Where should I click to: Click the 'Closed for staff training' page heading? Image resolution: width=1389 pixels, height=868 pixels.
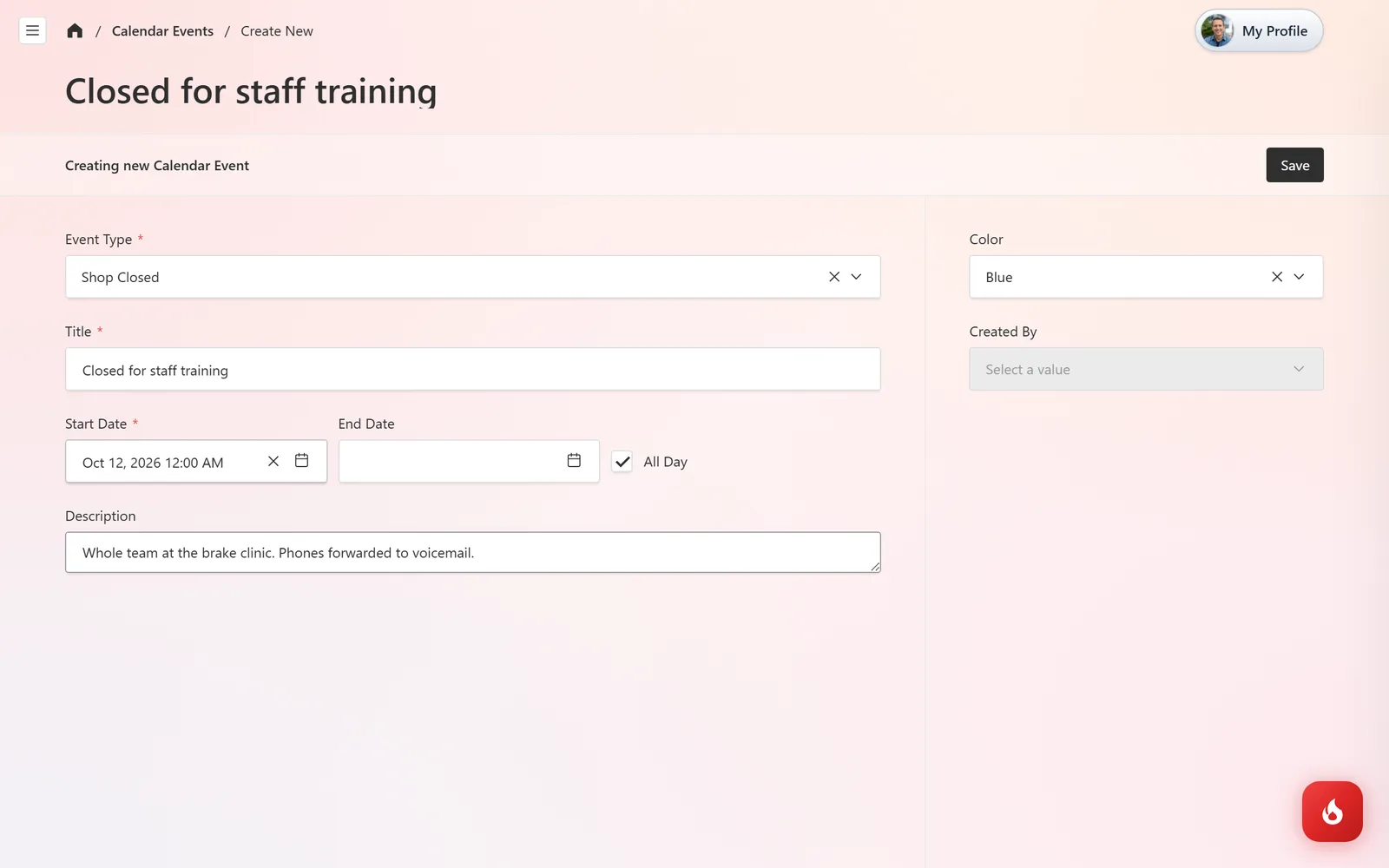[251, 91]
